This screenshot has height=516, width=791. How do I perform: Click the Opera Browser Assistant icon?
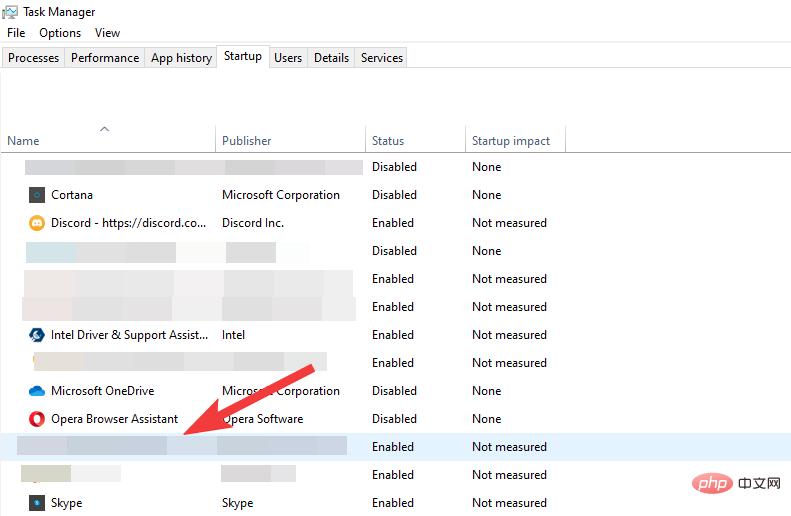tap(37, 419)
